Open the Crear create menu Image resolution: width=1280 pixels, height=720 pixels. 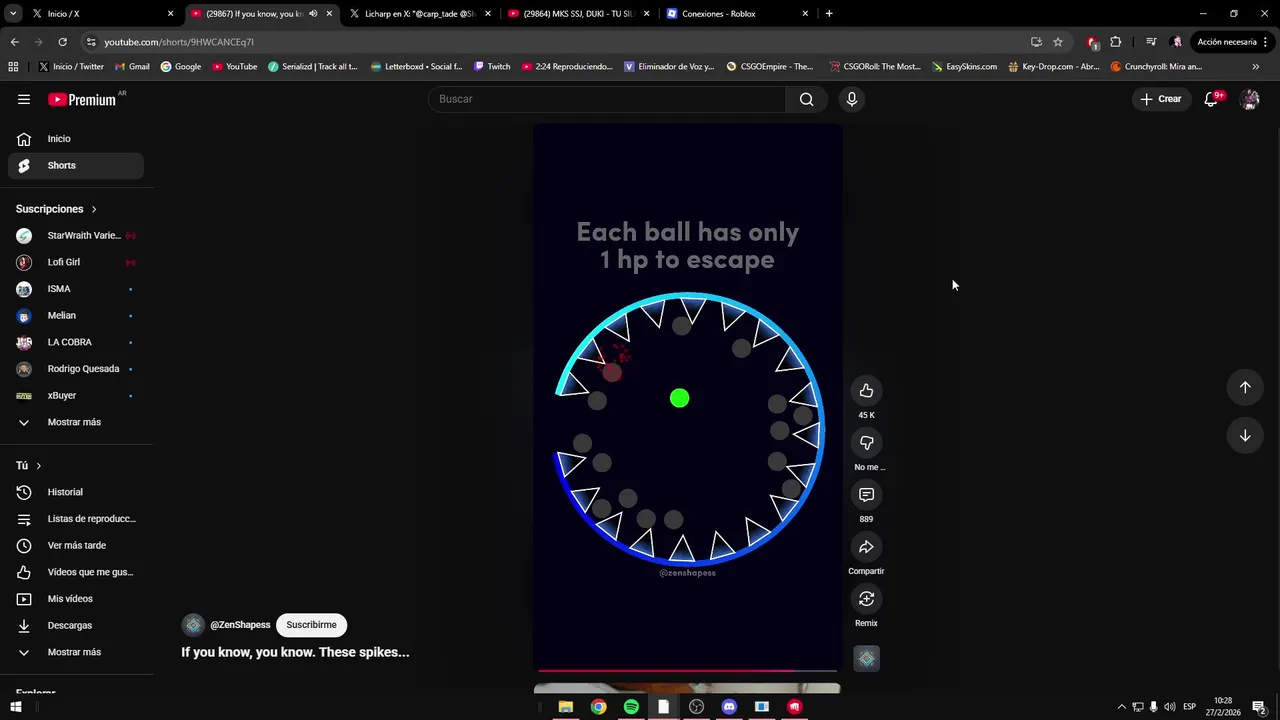1161,99
